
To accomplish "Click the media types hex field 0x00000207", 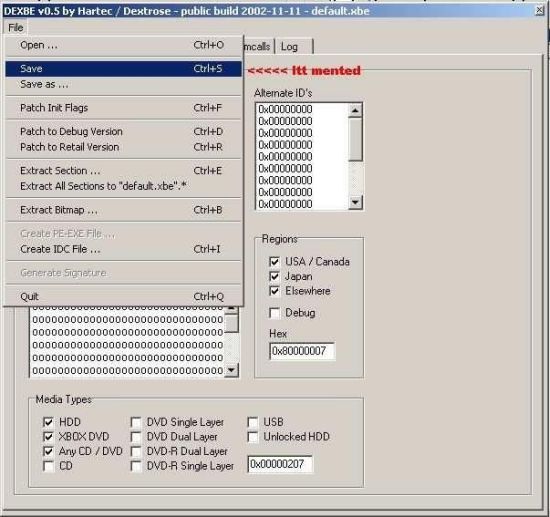I will (x=280, y=464).
